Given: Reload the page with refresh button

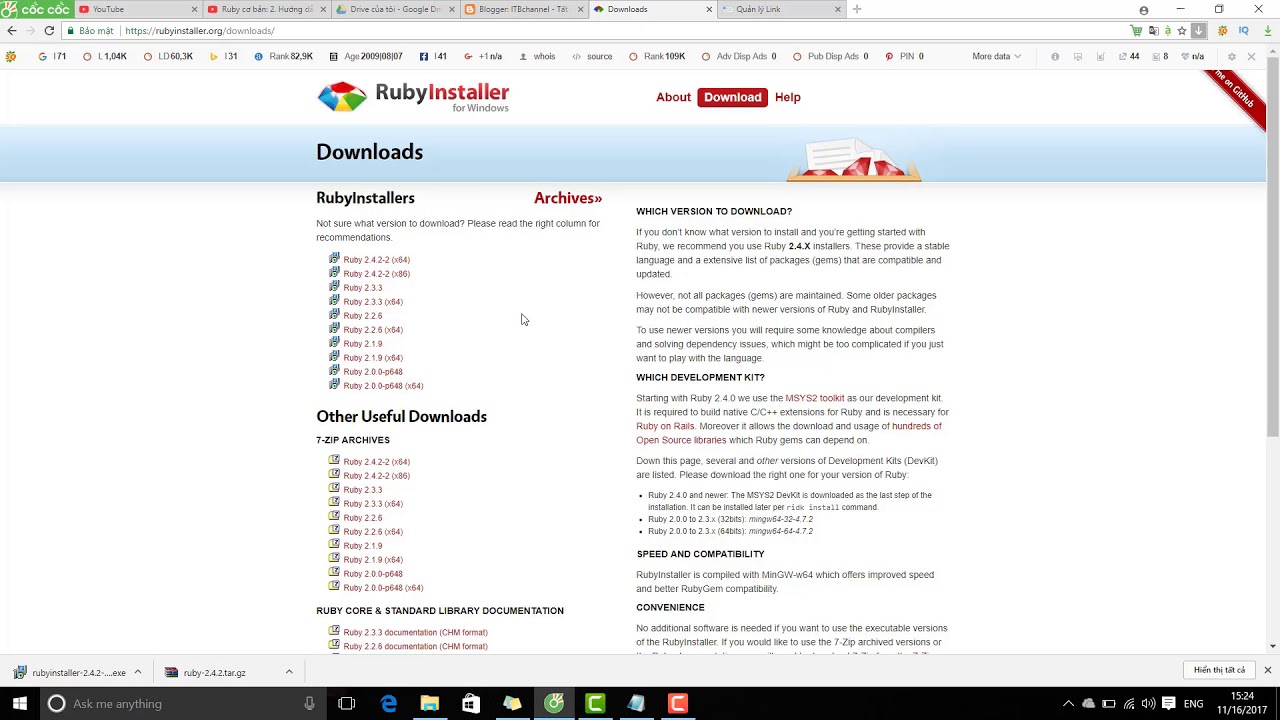Looking at the screenshot, I should (x=49, y=31).
